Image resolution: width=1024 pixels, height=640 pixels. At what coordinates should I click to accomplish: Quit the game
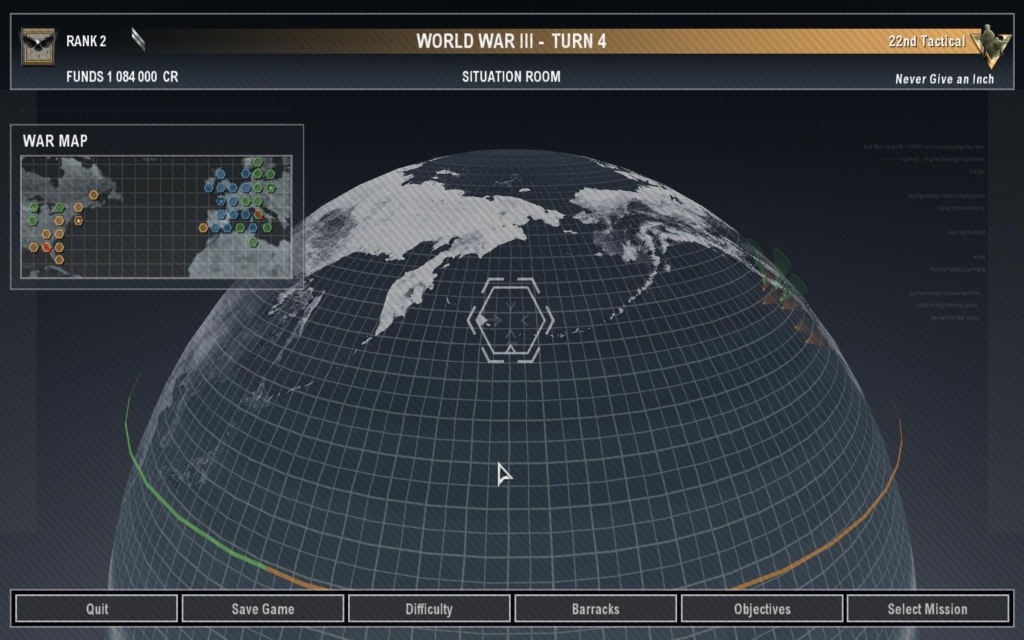97,609
